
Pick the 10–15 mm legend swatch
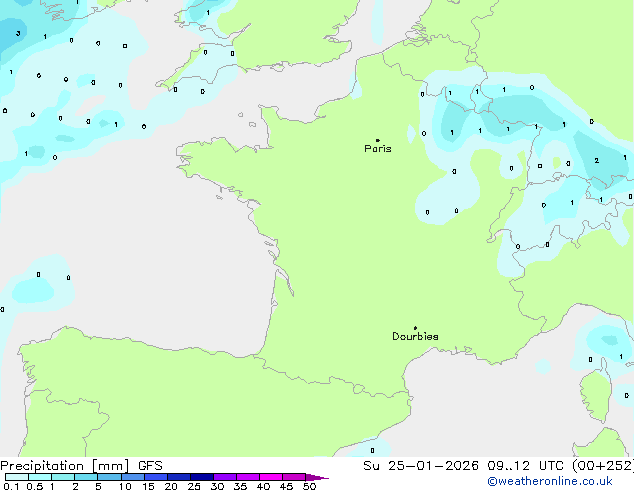(x=132, y=477)
